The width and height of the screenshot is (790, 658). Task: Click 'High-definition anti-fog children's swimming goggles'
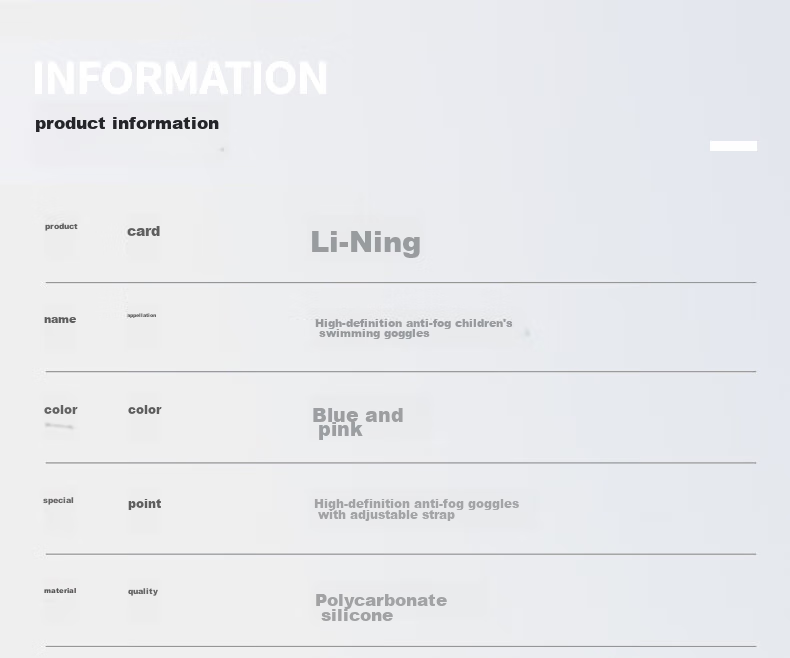coord(414,328)
